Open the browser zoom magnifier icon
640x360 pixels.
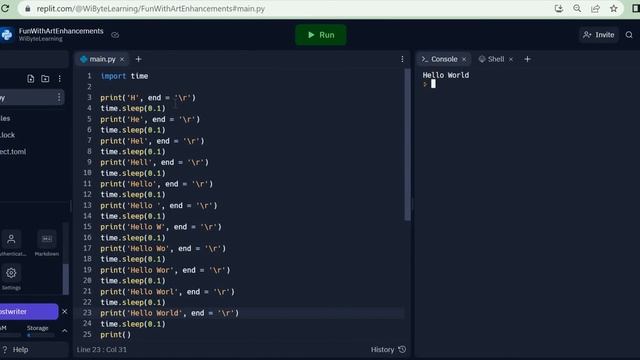click(x=577, y=8)
